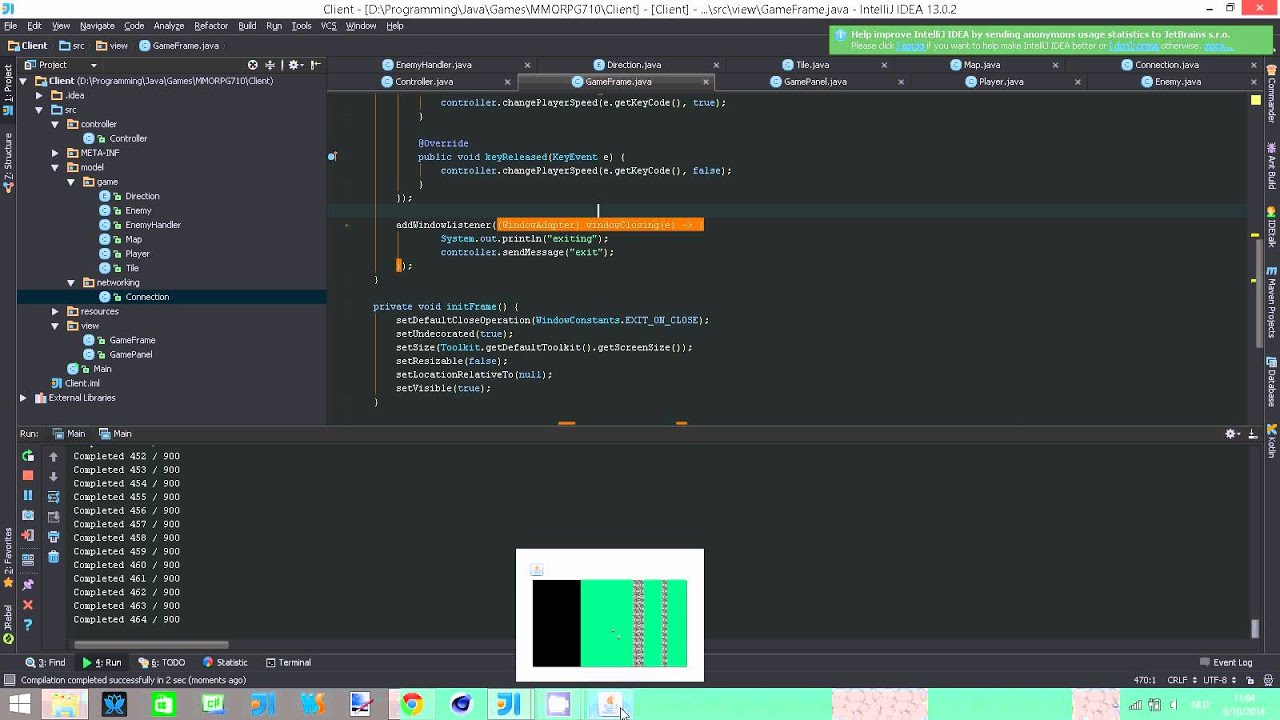
Task: Expand the META-INF folder
Action: (55, 153)
